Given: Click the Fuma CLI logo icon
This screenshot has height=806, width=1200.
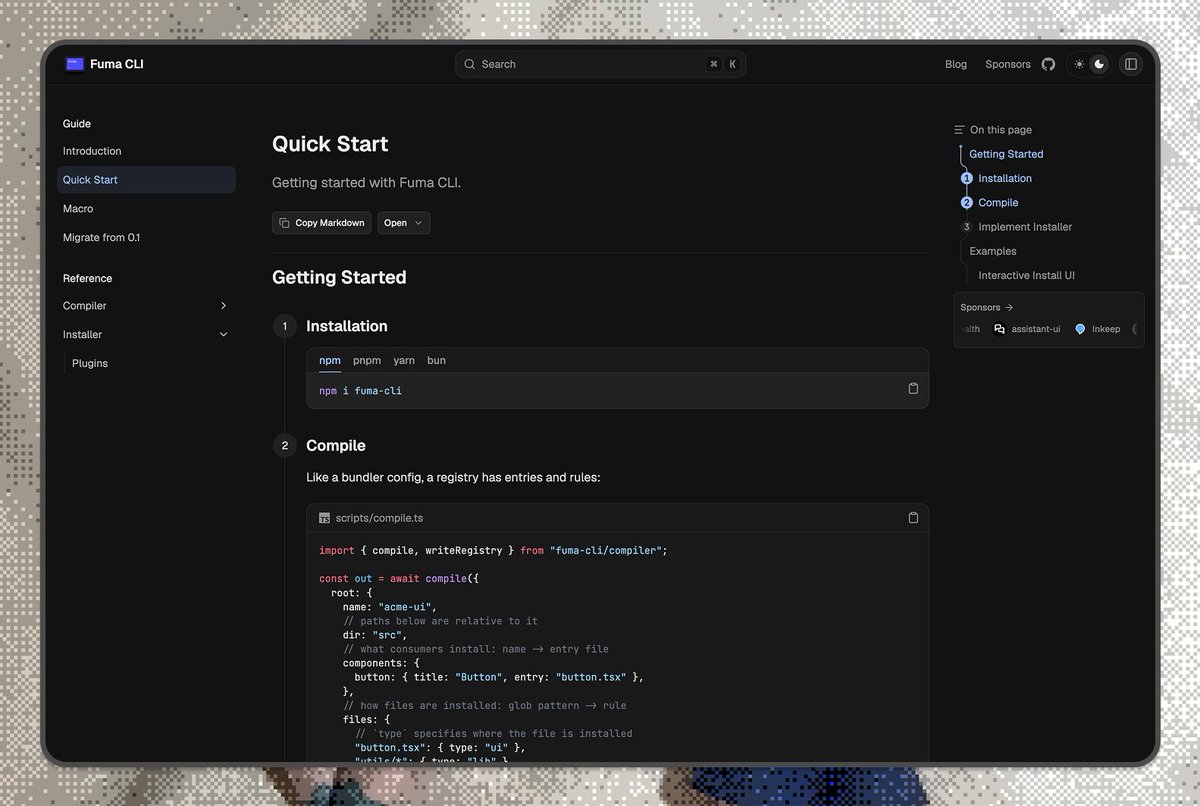Looking at the screenshot, I should (x=75, y=64).
